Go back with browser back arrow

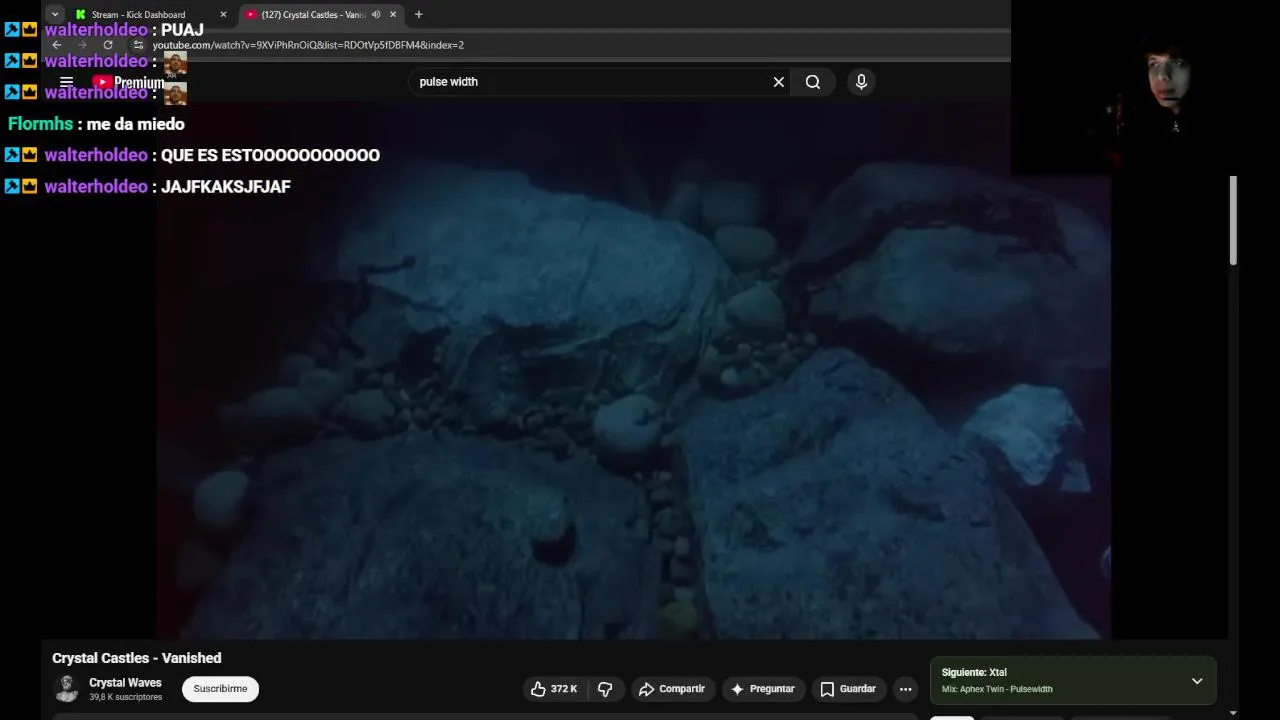coord(57,45)
